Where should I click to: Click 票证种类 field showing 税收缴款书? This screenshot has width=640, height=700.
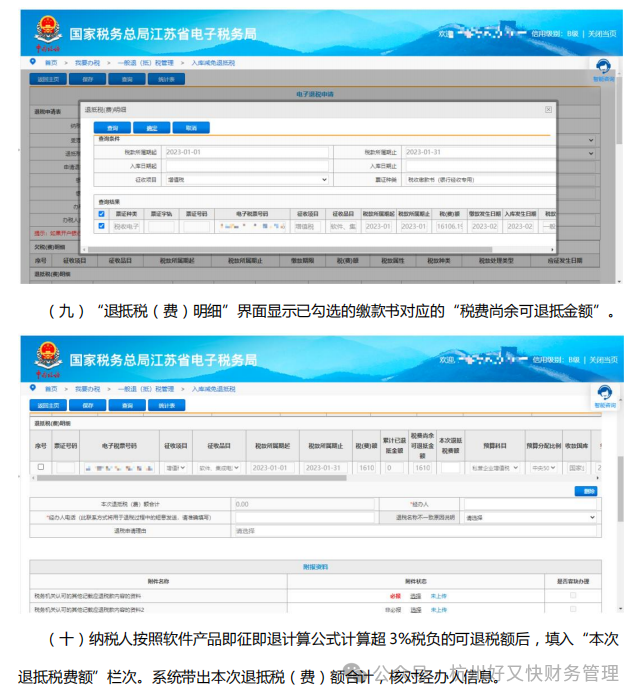point(480,179)
